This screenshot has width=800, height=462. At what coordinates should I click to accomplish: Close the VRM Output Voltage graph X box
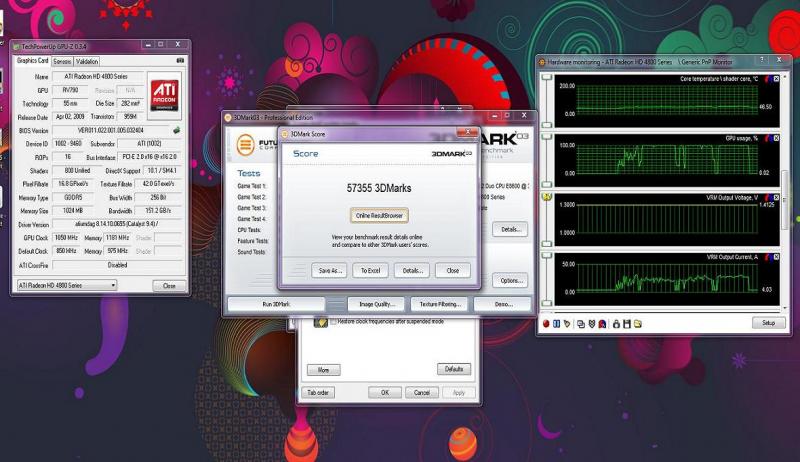point(776,198)
